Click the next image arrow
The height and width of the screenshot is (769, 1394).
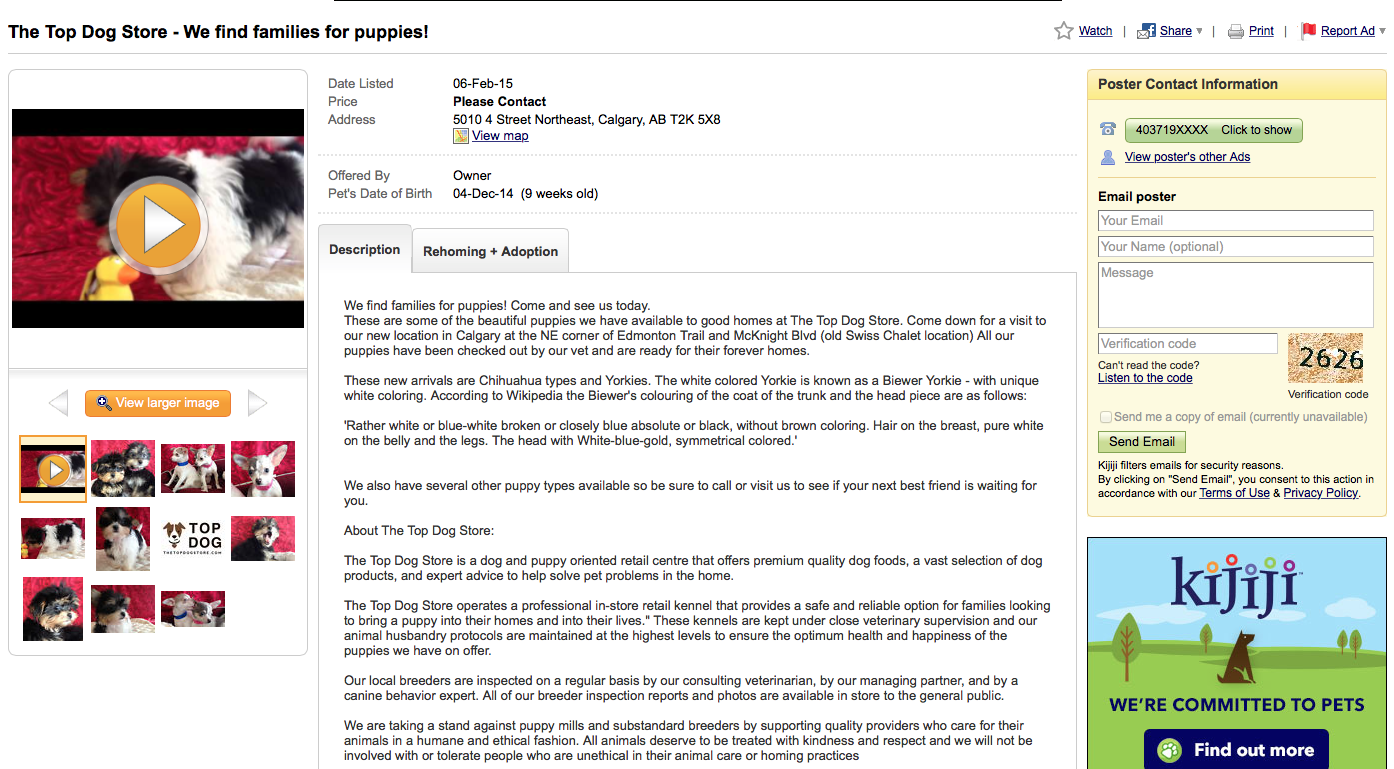[x=257, y=403]
